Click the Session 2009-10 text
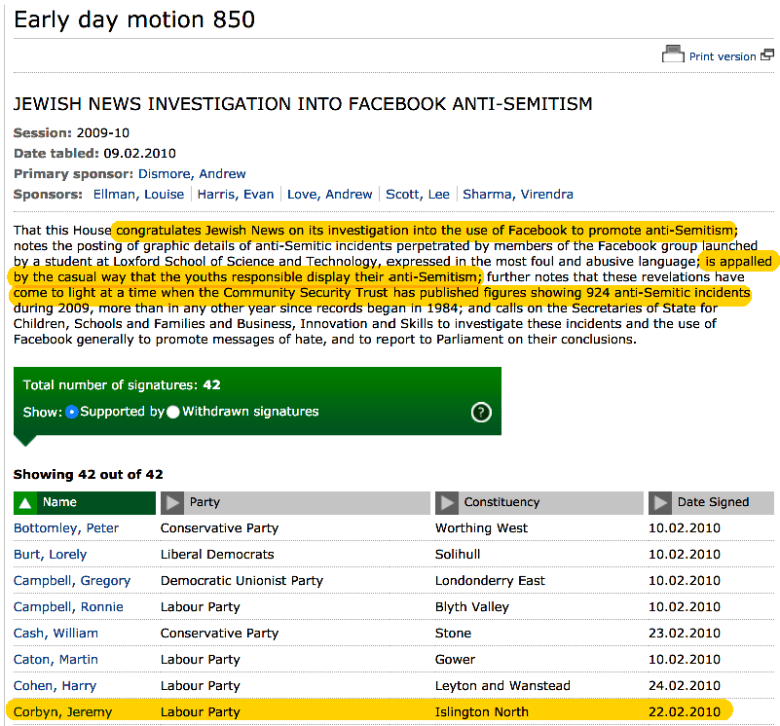The height and width of the screenshot is (726, 780). coord(71,133)
